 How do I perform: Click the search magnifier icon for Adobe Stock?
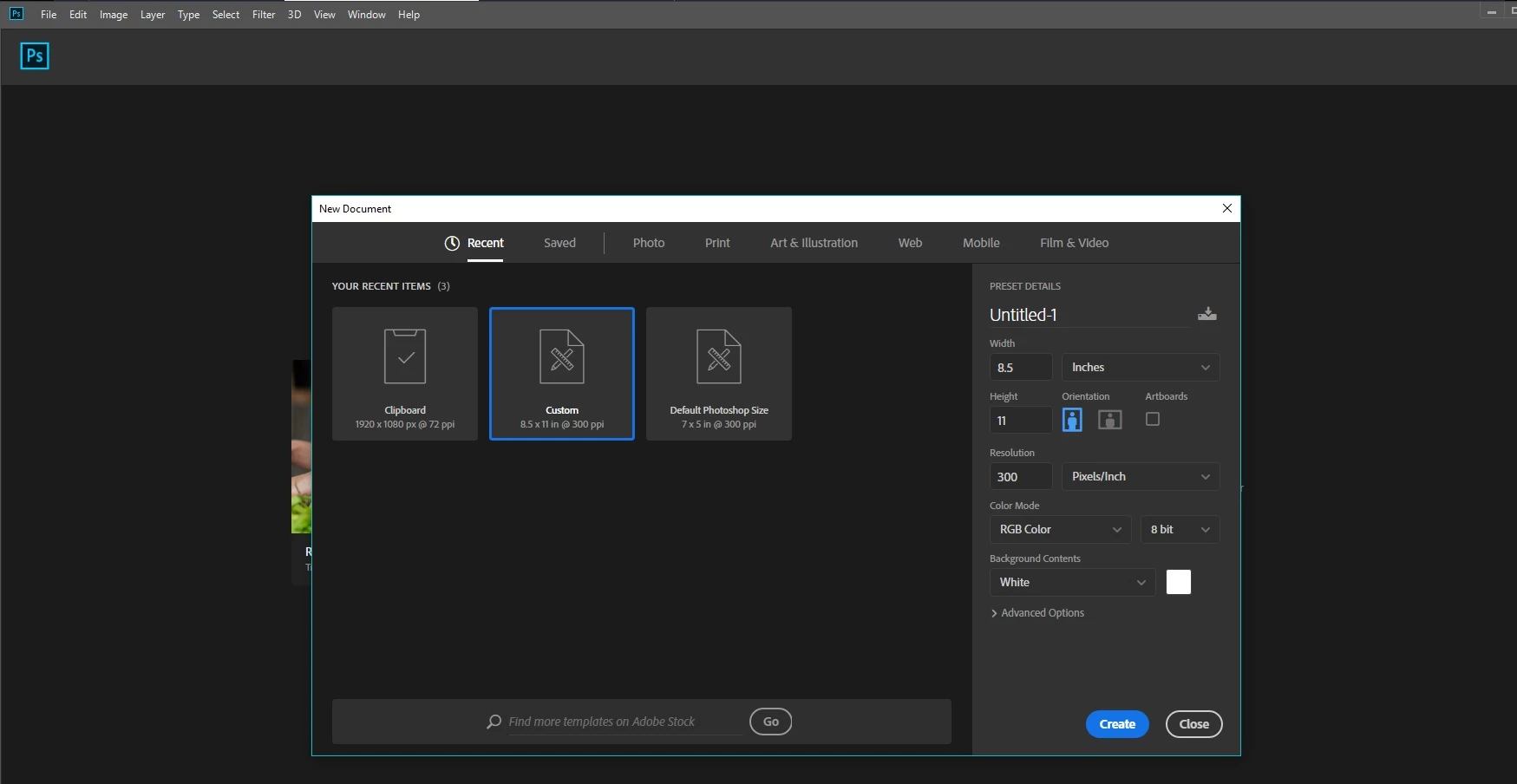[494, 722]
